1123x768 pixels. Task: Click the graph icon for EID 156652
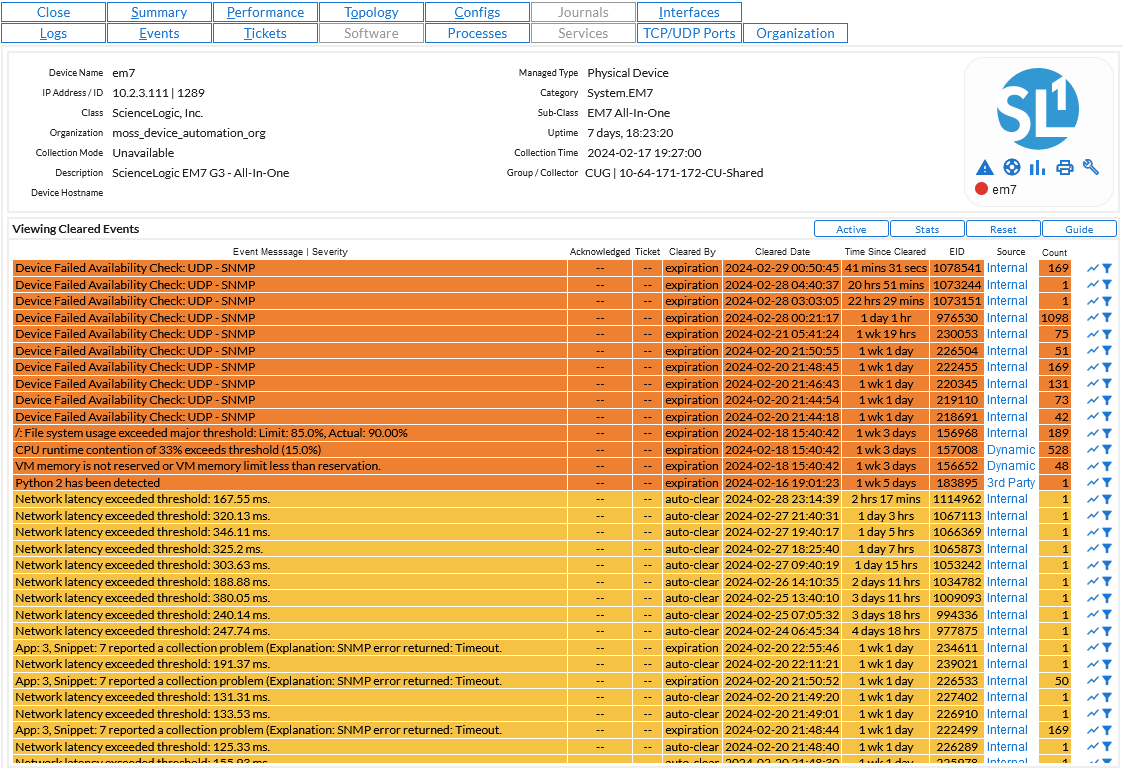[1093, 466]
